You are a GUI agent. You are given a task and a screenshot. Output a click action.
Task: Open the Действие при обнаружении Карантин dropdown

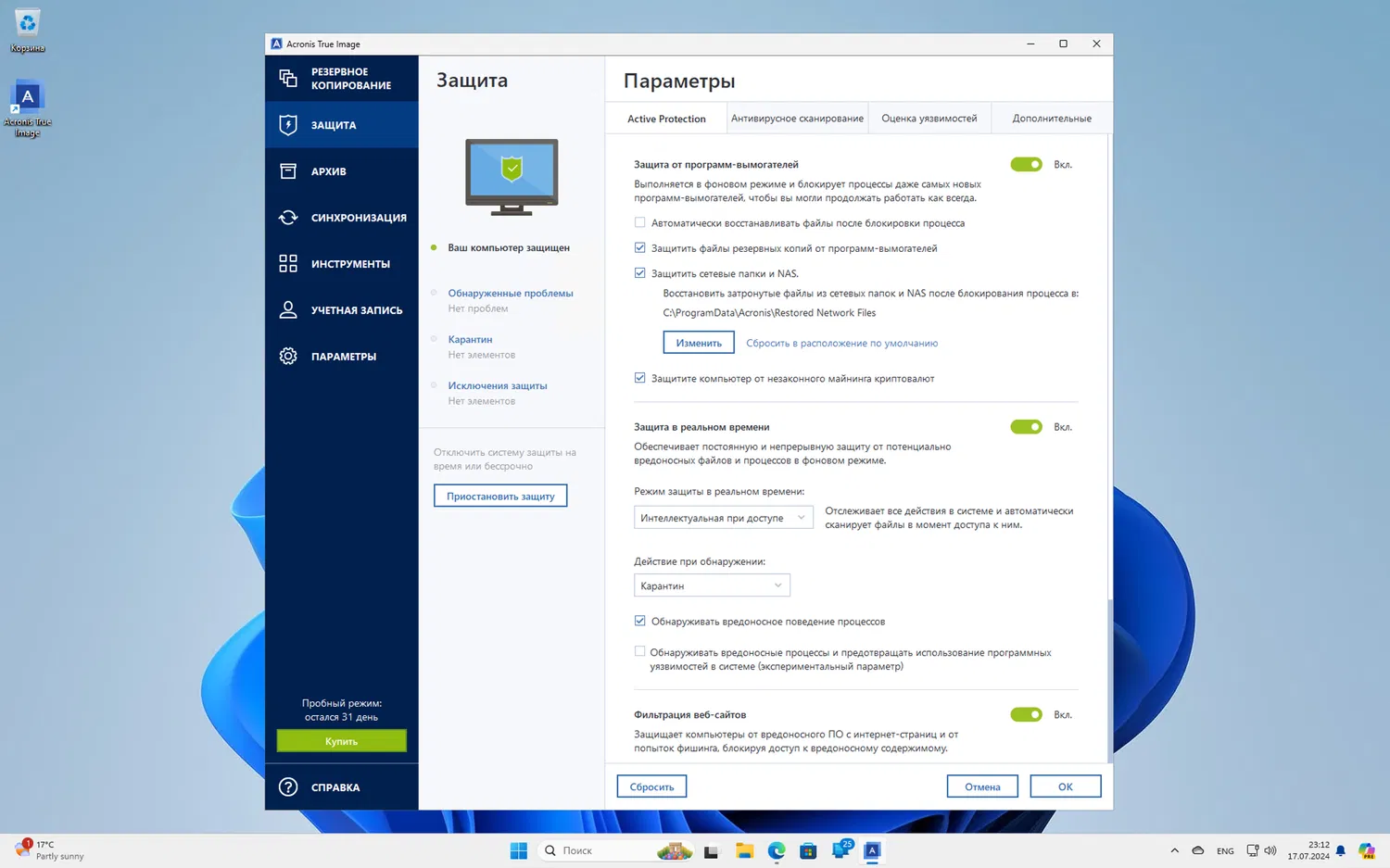coord(712,585)
